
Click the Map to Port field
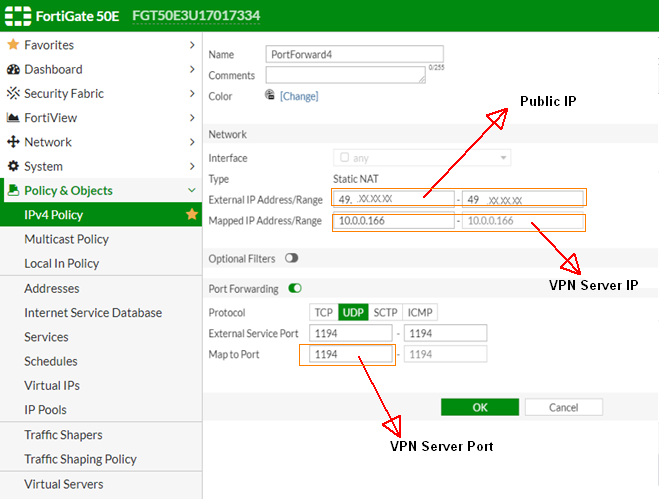(x=351, y=354)
